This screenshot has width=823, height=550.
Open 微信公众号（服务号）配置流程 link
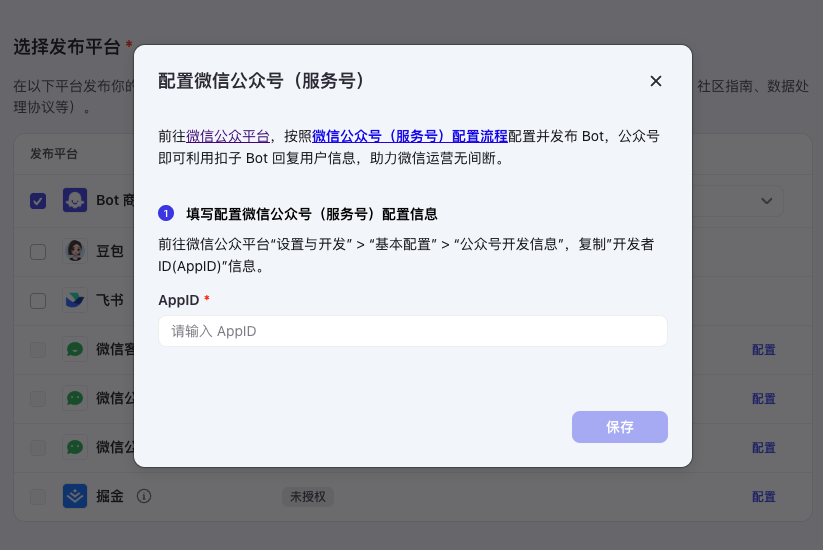[410, 136]
